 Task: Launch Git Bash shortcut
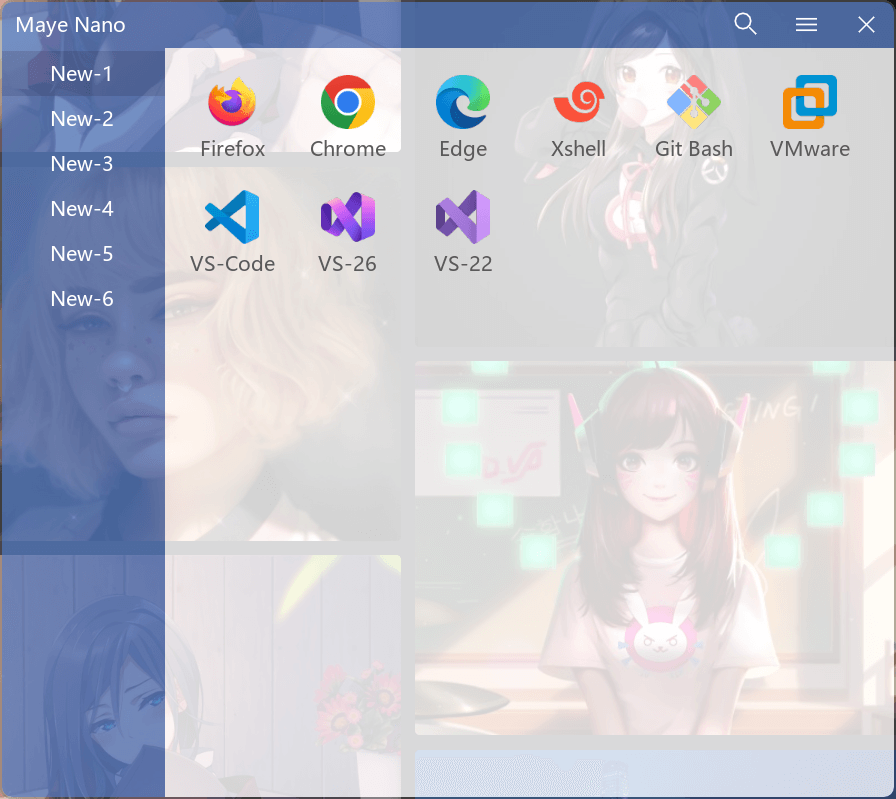[x=694, y=103]
